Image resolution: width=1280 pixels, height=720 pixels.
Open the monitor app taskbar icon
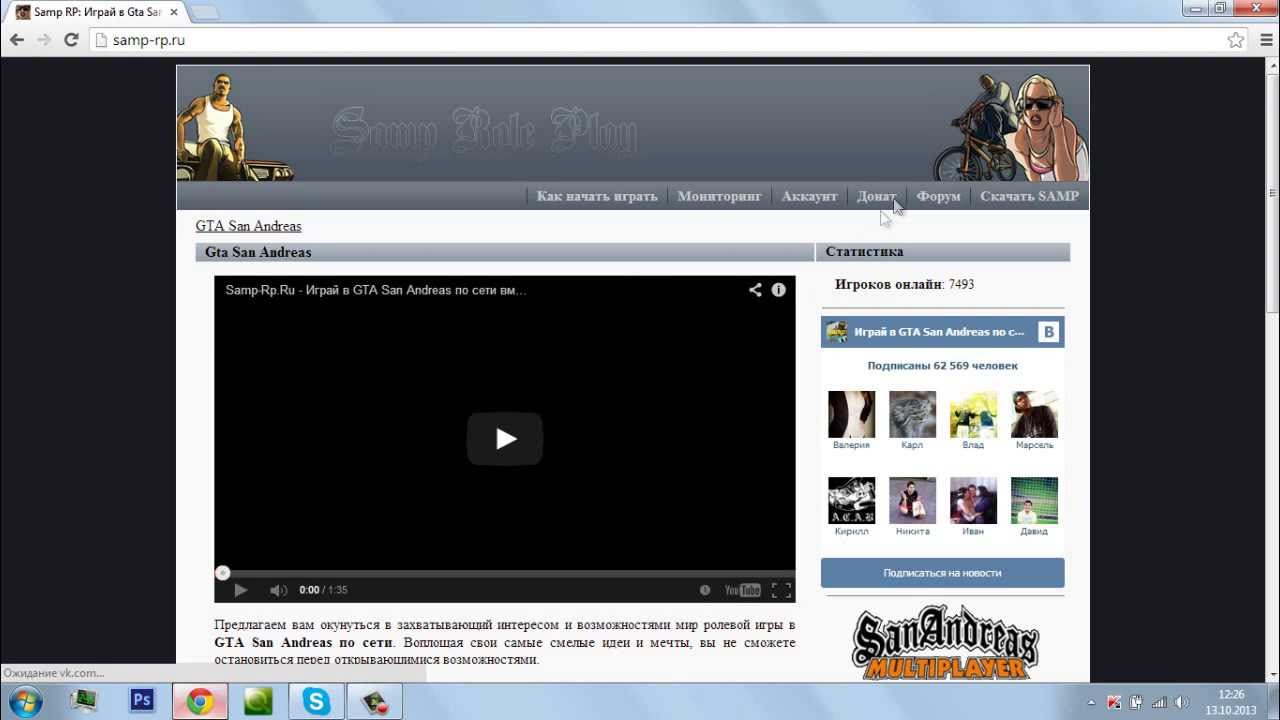point(84,701)
